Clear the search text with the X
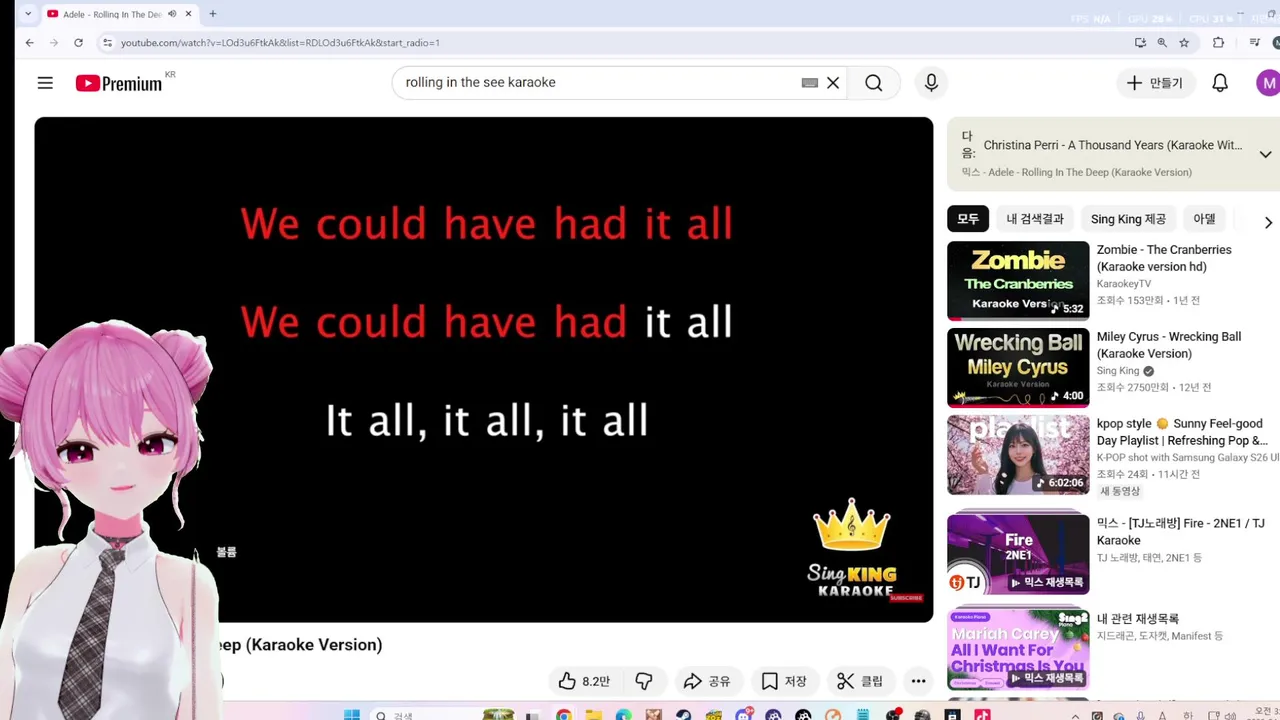The image size is (1280, 720). click(833, 83)
